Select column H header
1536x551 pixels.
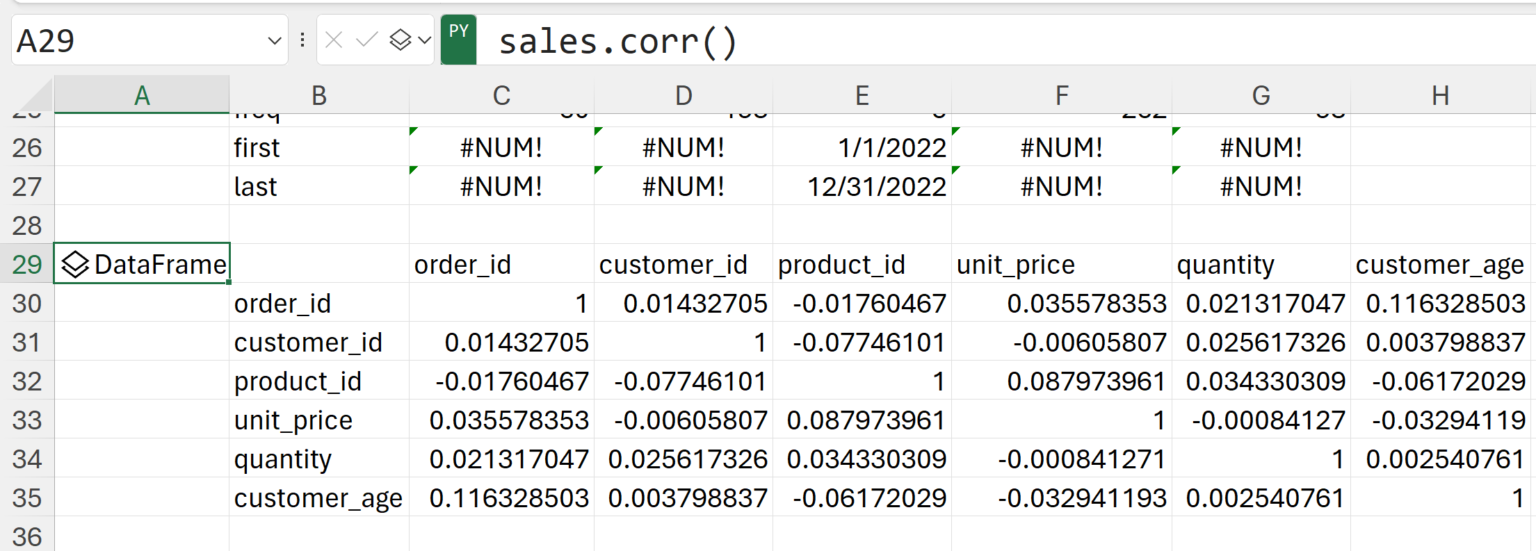coord(1440,95)
